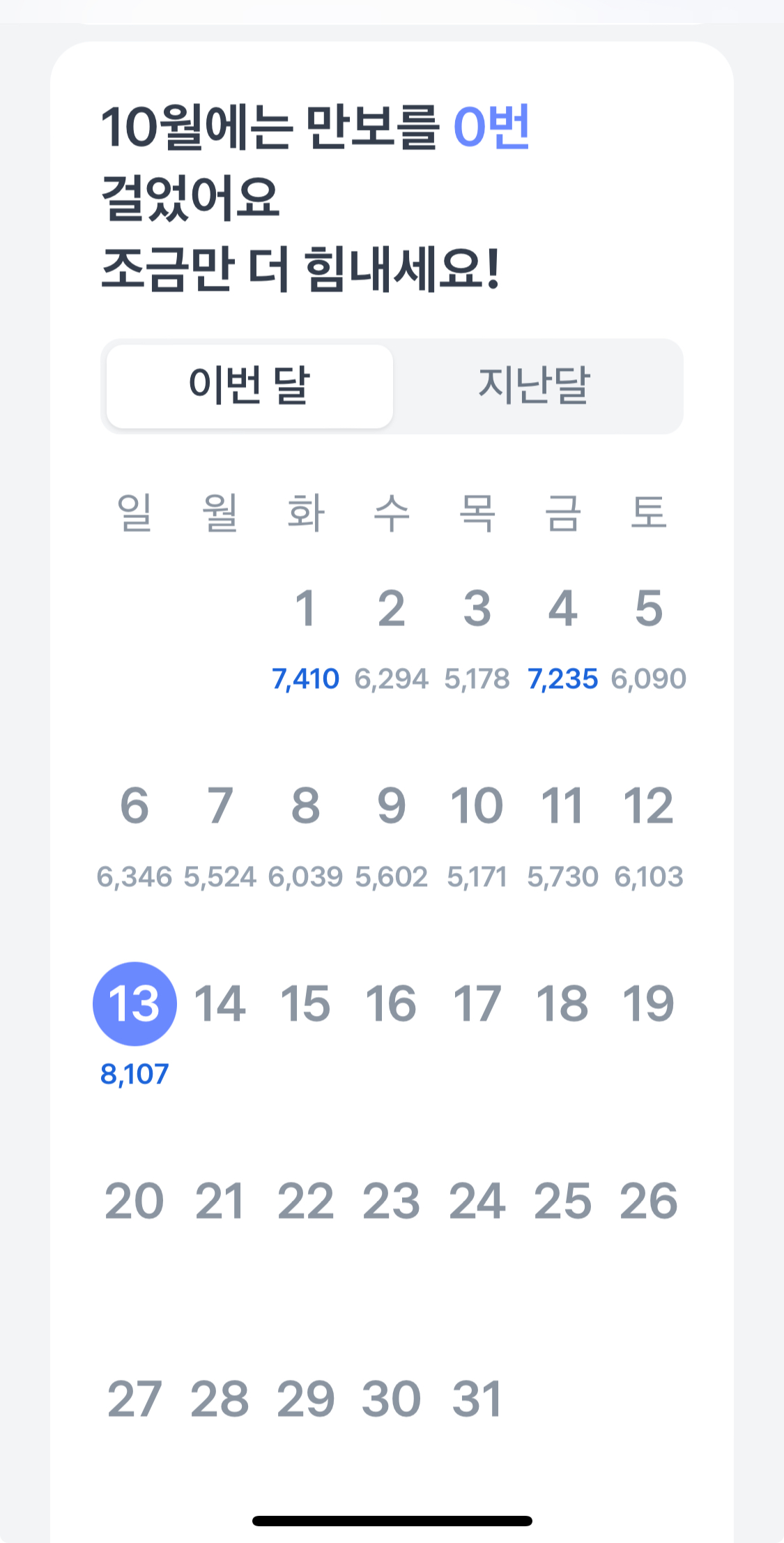Pick date 14 in the calendar
784x1543 pixels.
(220, 1003)
